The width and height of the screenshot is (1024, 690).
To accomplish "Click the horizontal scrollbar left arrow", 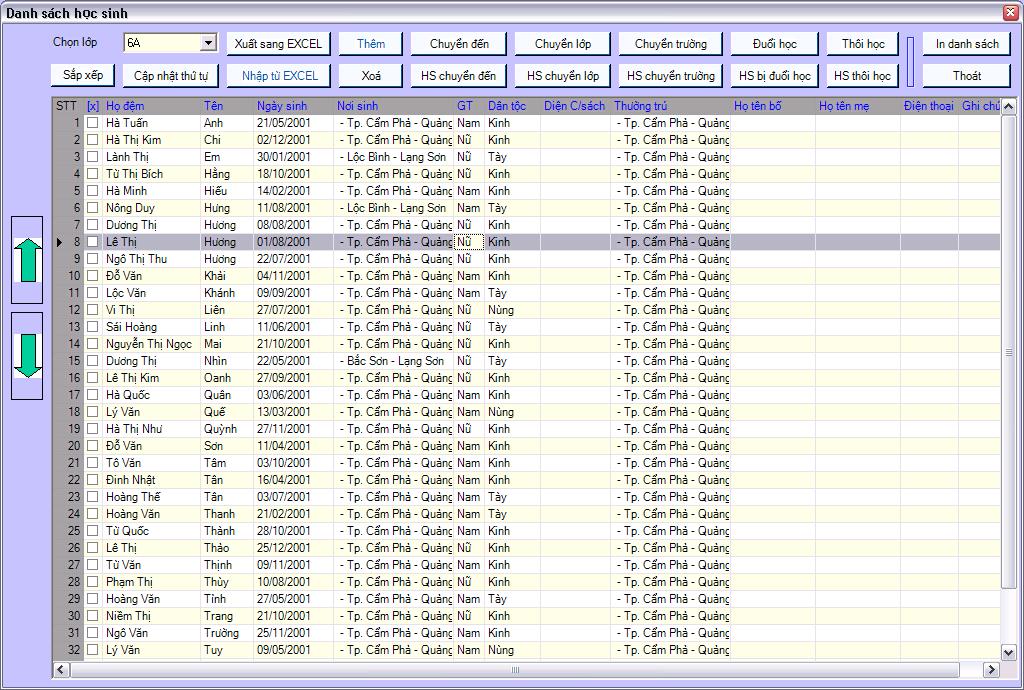I will [61, 669].
